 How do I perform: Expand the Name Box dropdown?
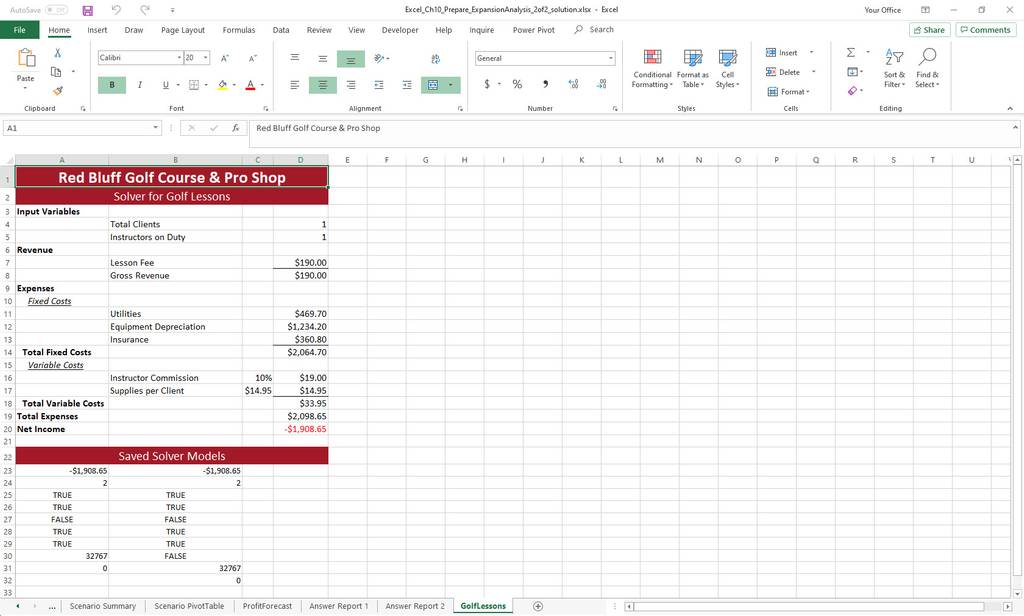[x=155, y=128]
